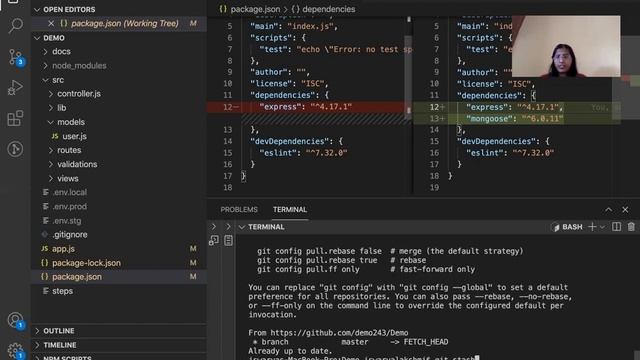Click the webcam video thumbnail

click(x=566, y=46)
